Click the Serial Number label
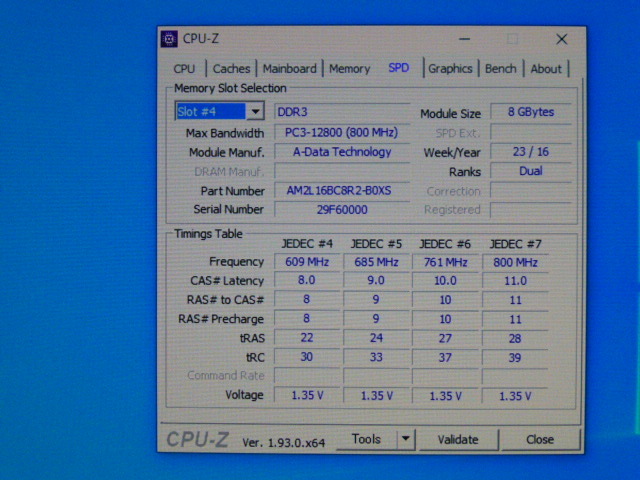 pos(229,209)
